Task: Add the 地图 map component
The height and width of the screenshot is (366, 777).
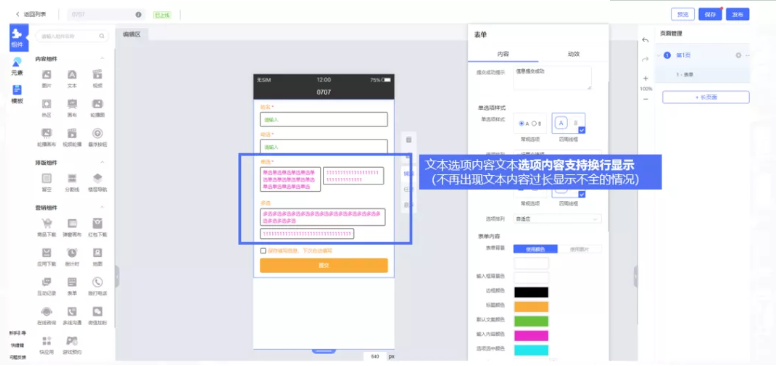Action: point(98,256)
